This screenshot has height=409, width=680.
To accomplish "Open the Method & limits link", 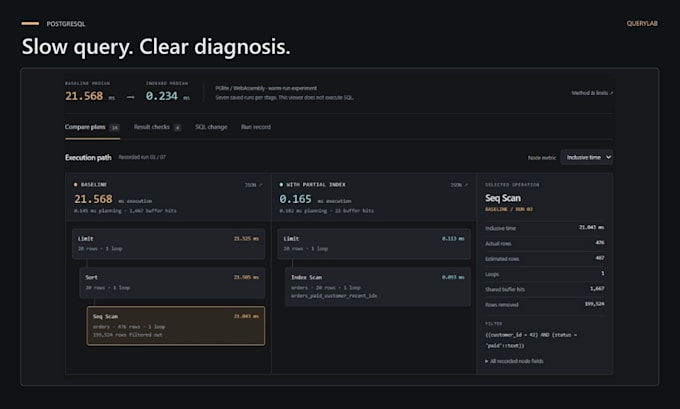I will [592, 93].
